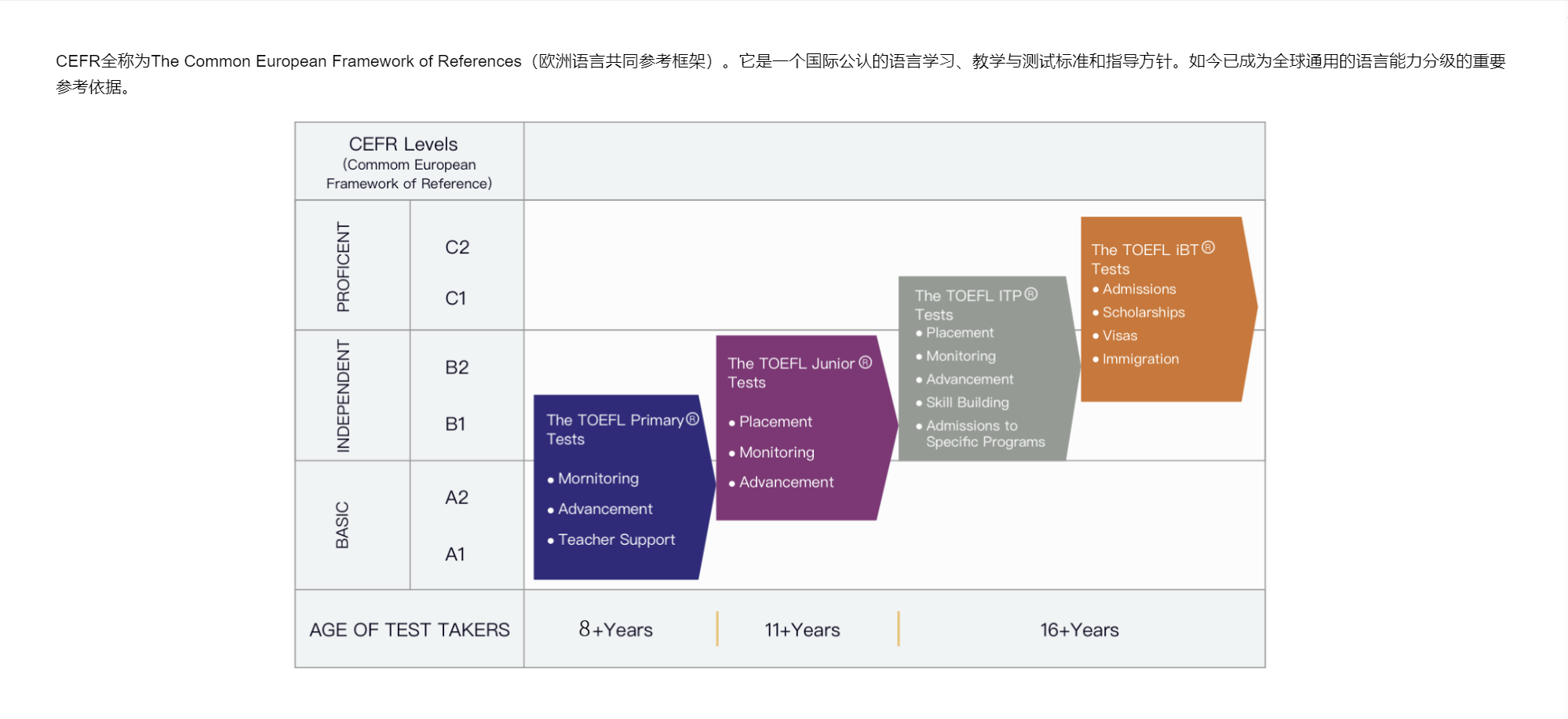Image resolution: width=1568 pixels, height=719 pixels.
Task: Click the AGE OF TEST TAKERS cell
Action: 409,630
